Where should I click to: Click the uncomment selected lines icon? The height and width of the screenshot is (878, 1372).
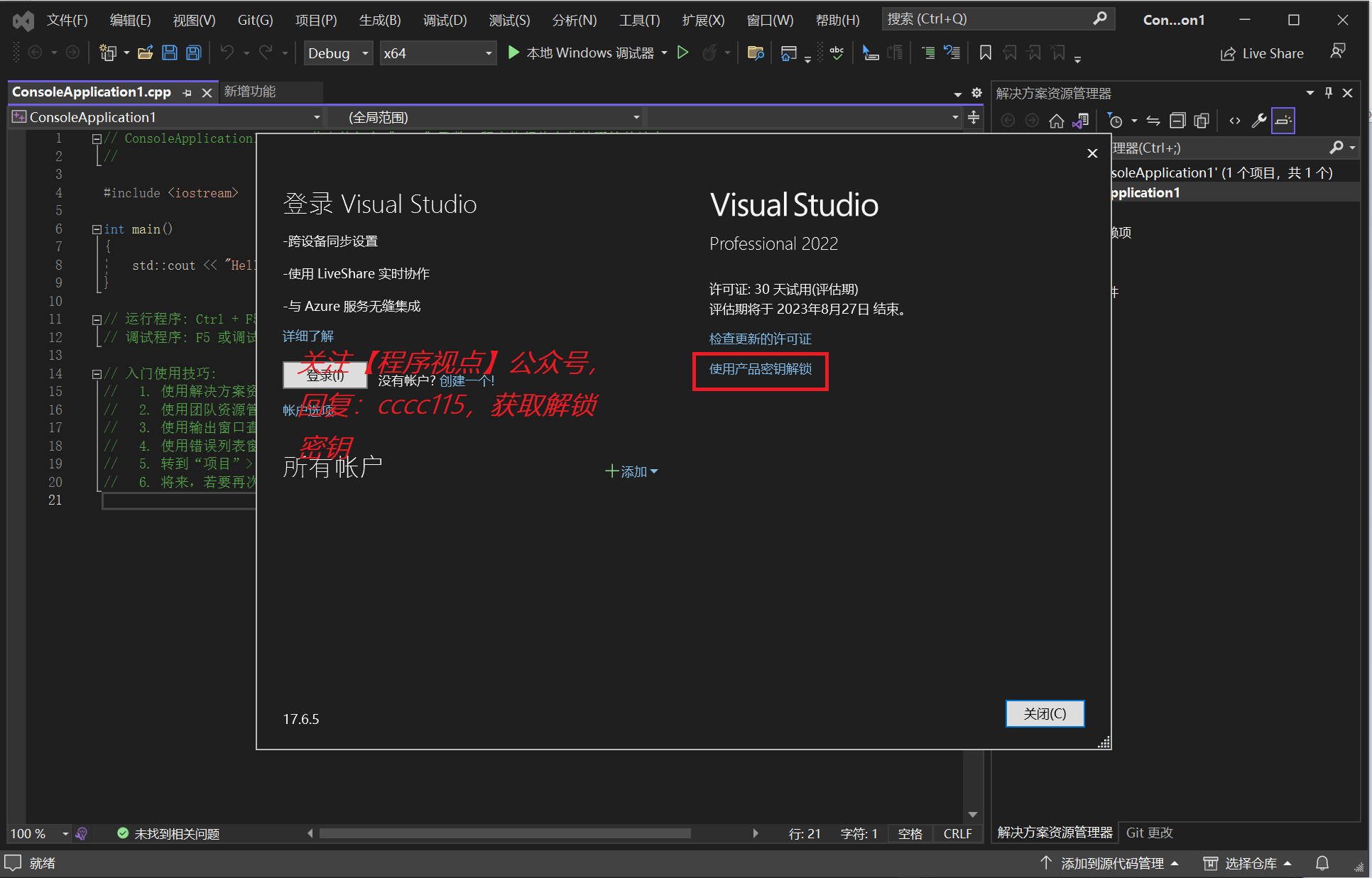[x=952, y=53]
